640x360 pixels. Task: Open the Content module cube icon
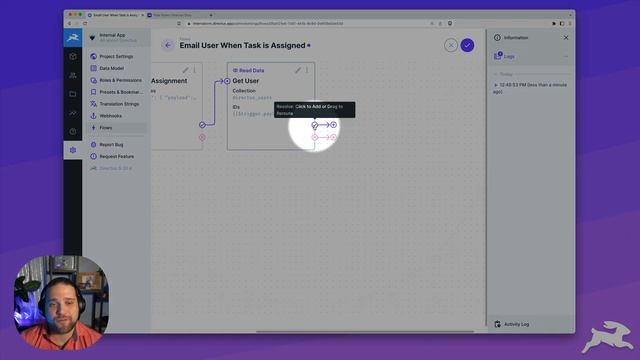[x=73, y=56]
